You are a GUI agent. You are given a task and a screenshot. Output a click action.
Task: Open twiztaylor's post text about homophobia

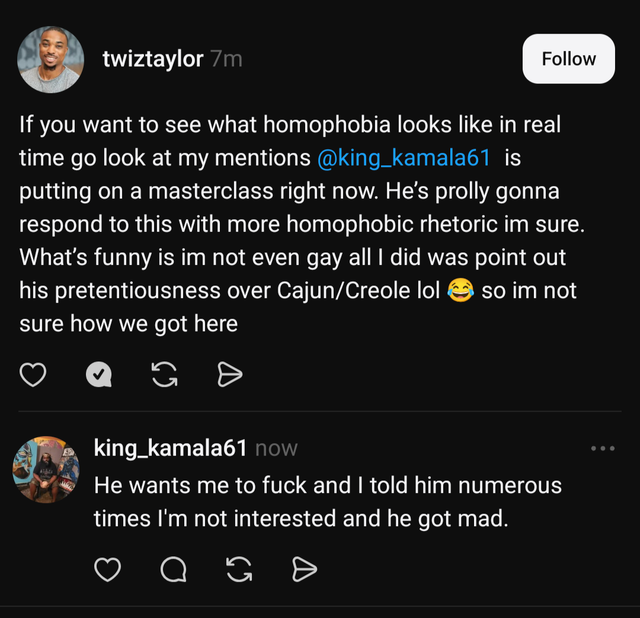[300, 224]
